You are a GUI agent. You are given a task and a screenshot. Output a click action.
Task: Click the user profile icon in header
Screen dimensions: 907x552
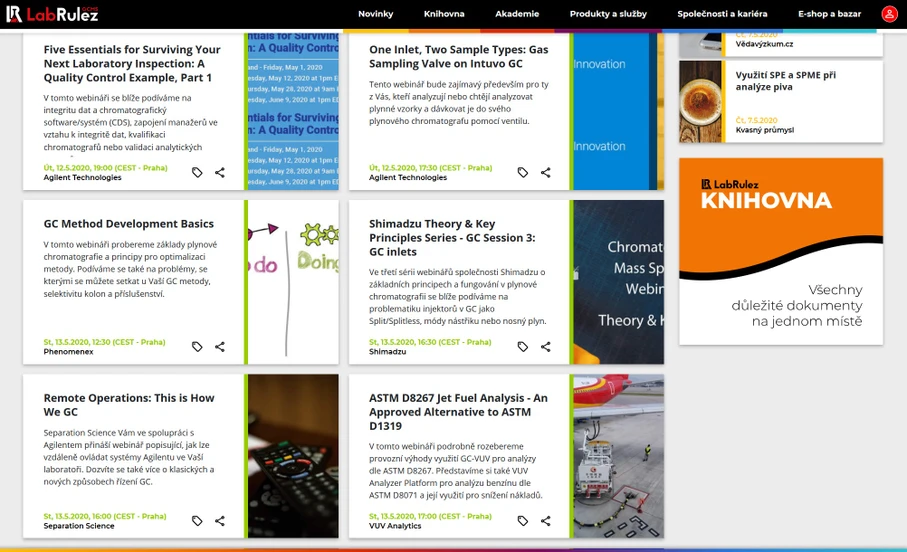[889, 14]
